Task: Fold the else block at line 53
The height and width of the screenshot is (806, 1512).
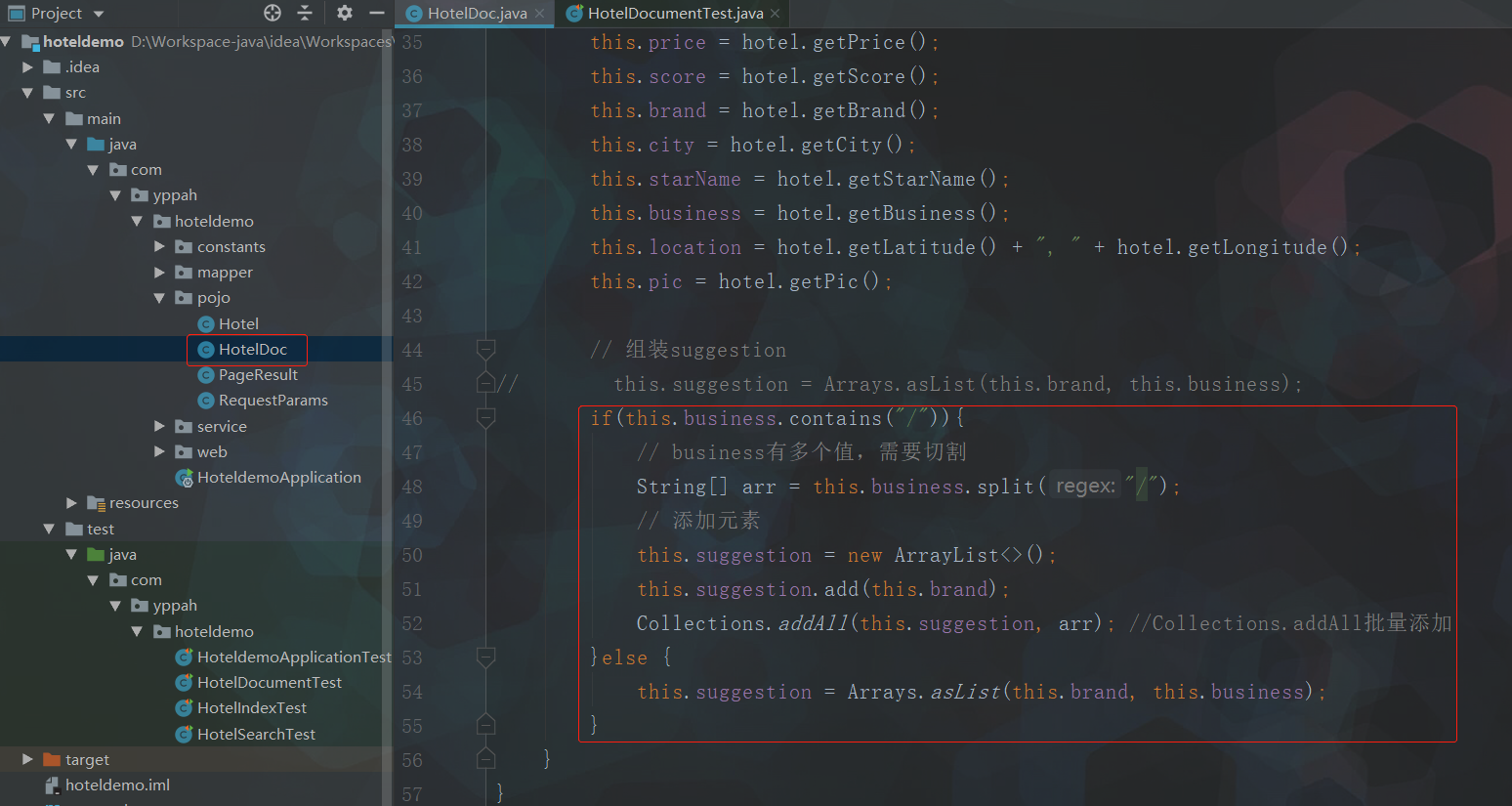Action: (485, 657)
